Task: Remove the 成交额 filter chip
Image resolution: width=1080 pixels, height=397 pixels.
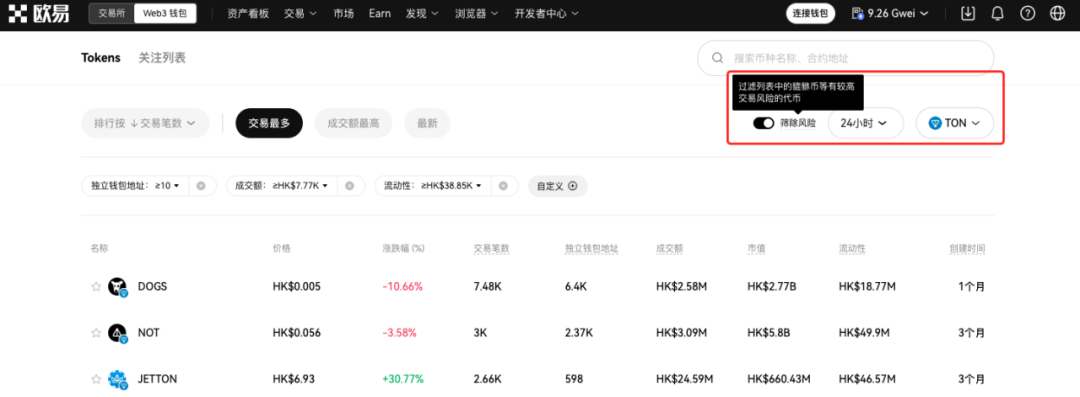Action: 350,186
